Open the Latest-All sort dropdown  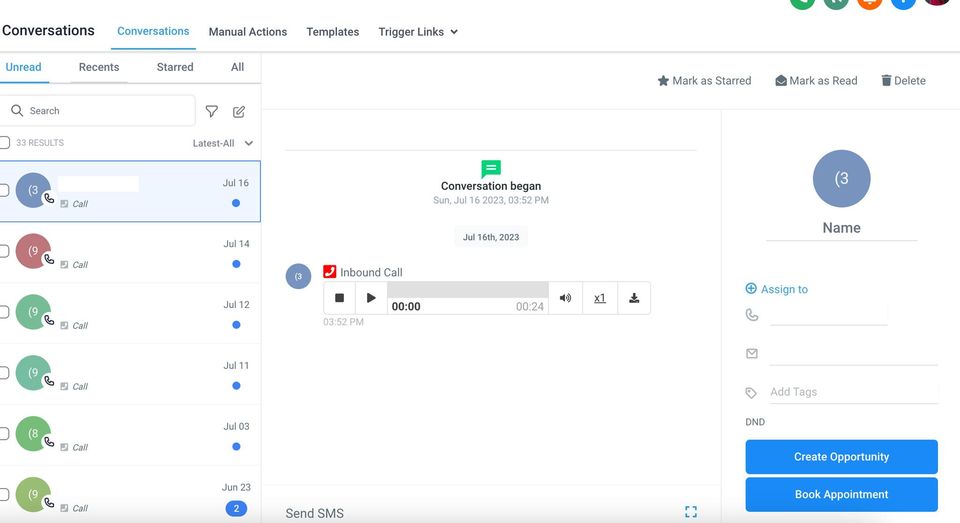coord(223,143)
